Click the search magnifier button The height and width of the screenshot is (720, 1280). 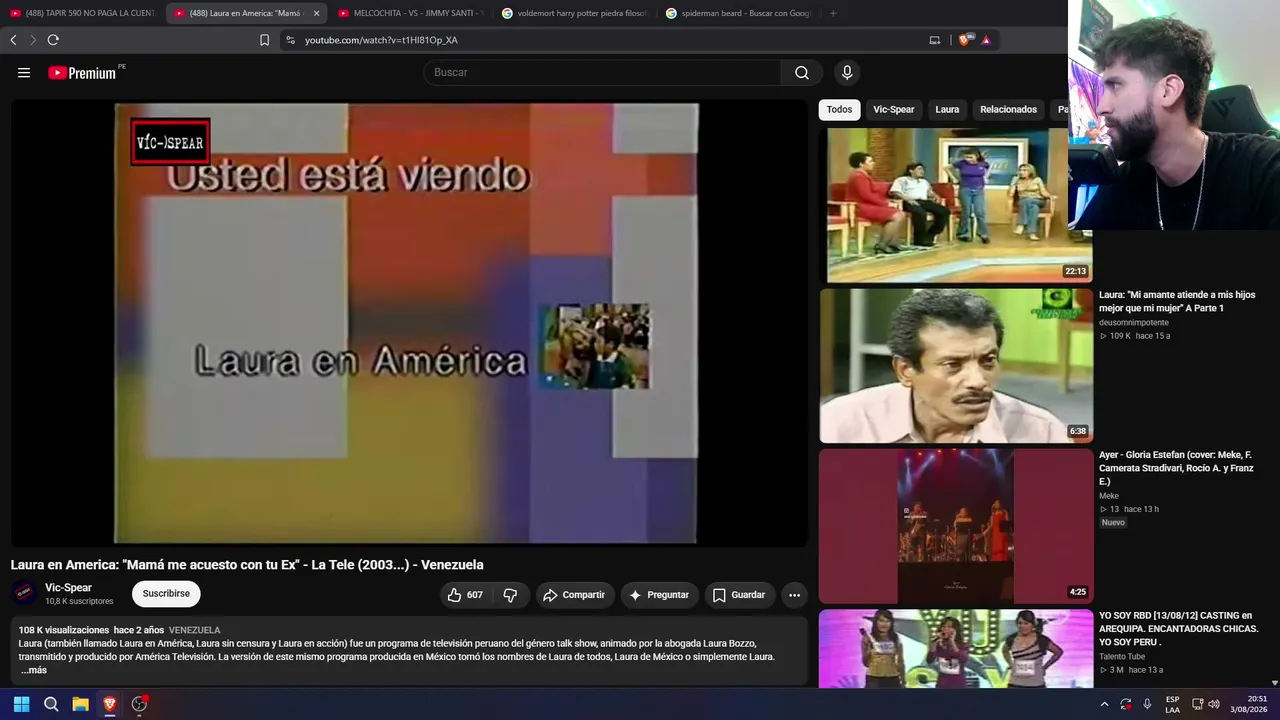(x=802, y=73)
